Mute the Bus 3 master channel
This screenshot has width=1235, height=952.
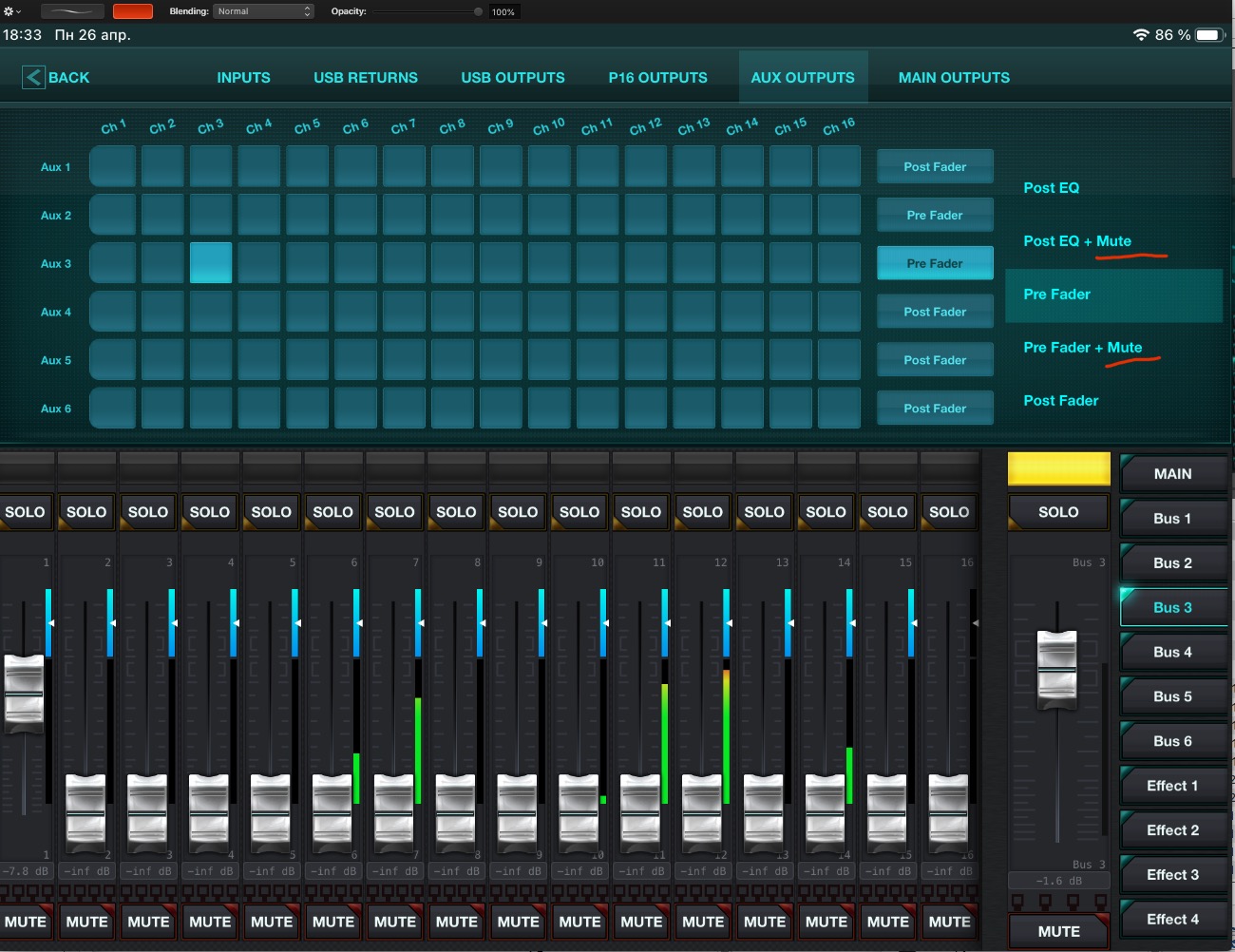[x=1058, y=931]
